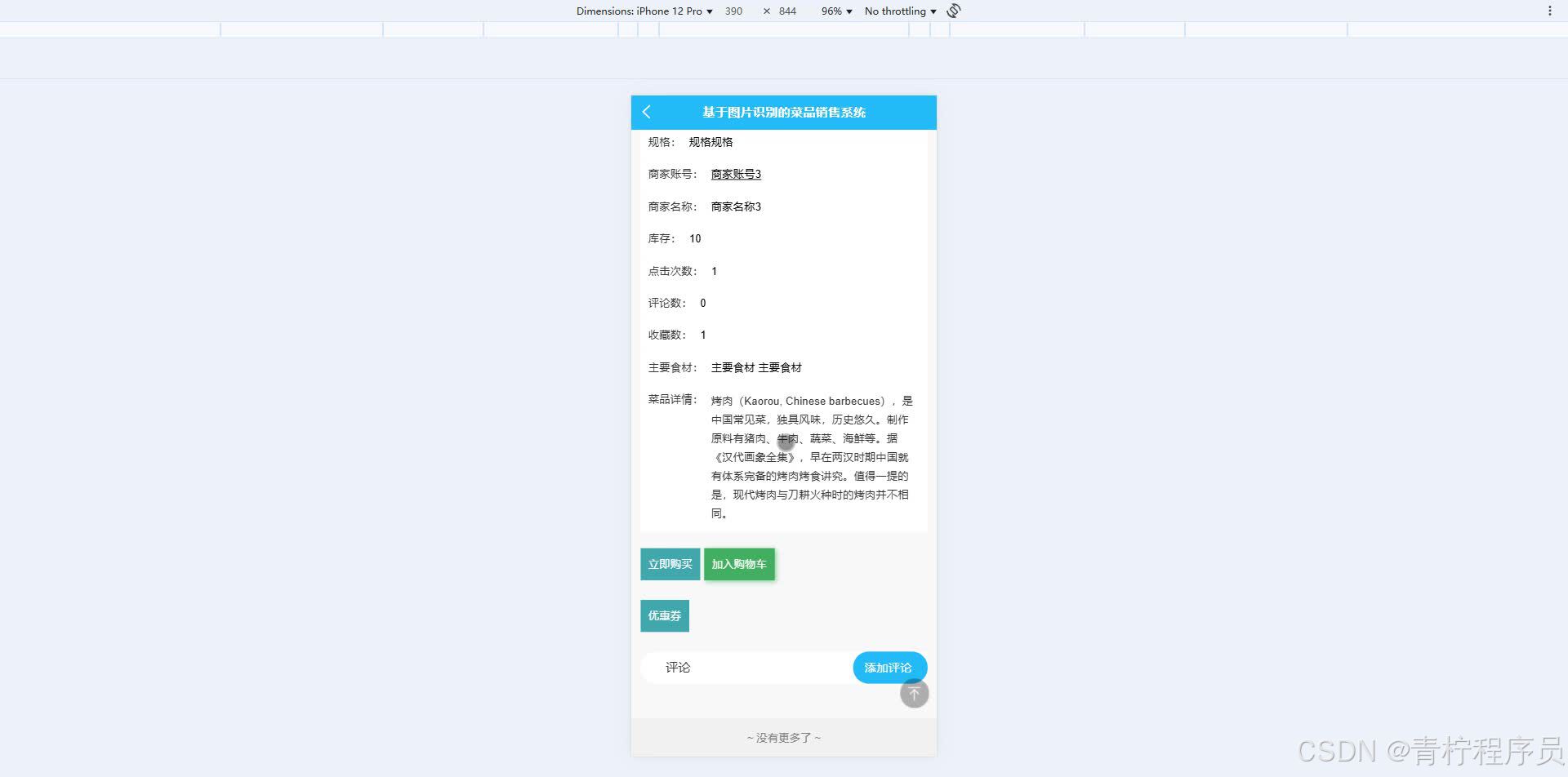Click the 加入购物车 add-to-cart button
1568x777 pixels.
coord(739,563)
